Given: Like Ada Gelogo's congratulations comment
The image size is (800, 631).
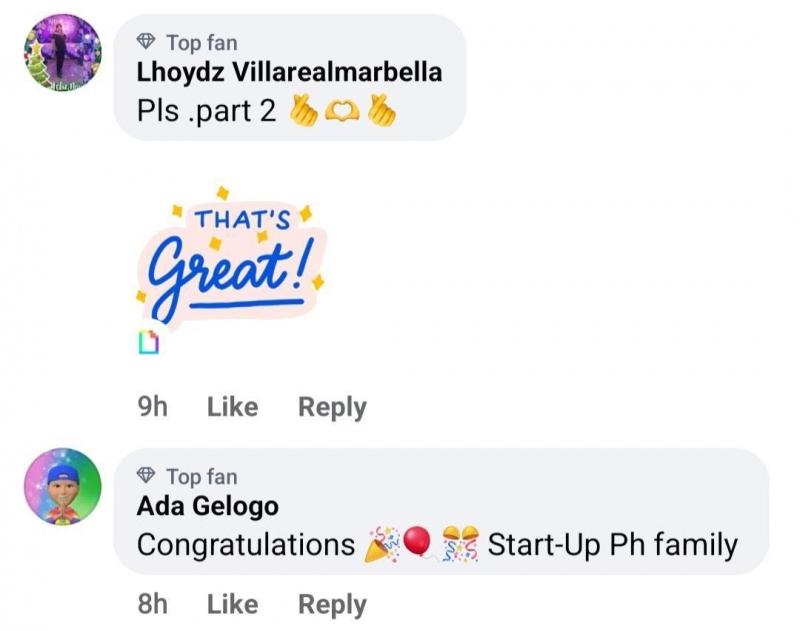Looking at the screenshot, I should tap(232, 604).
